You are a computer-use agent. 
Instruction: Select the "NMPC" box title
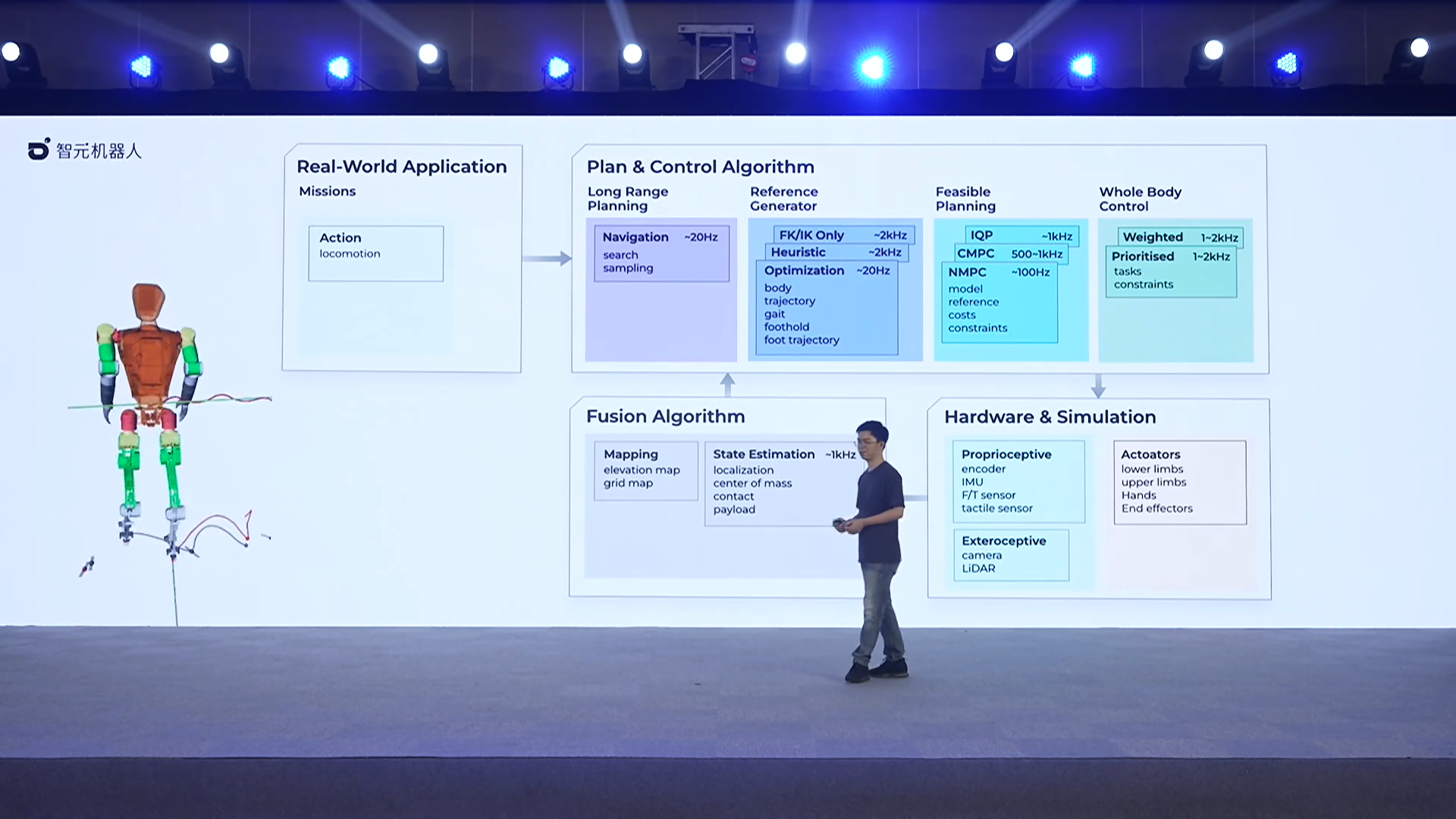point(967,271)
